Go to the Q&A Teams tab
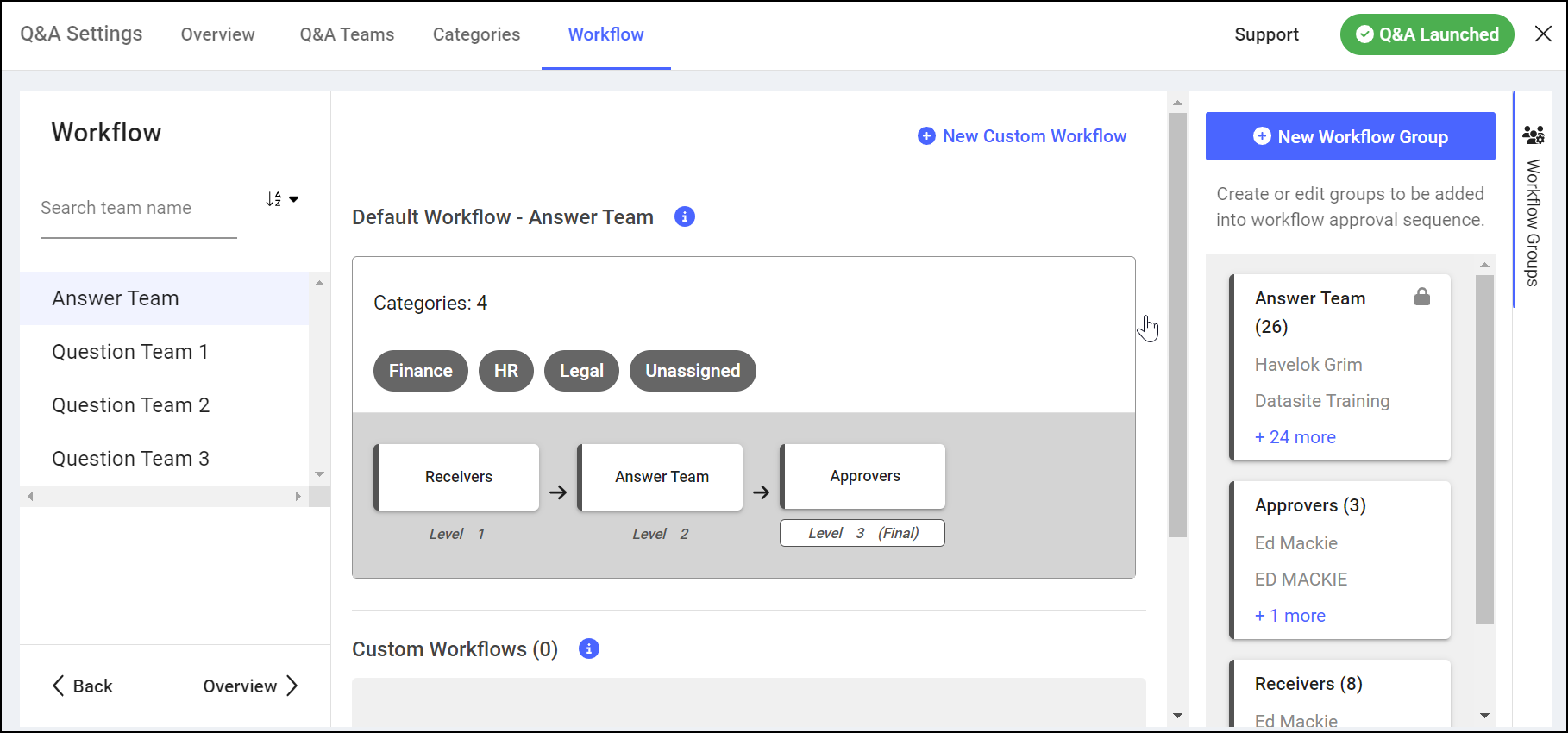This screenshot has height=733, width=1568. click(347, 34)
